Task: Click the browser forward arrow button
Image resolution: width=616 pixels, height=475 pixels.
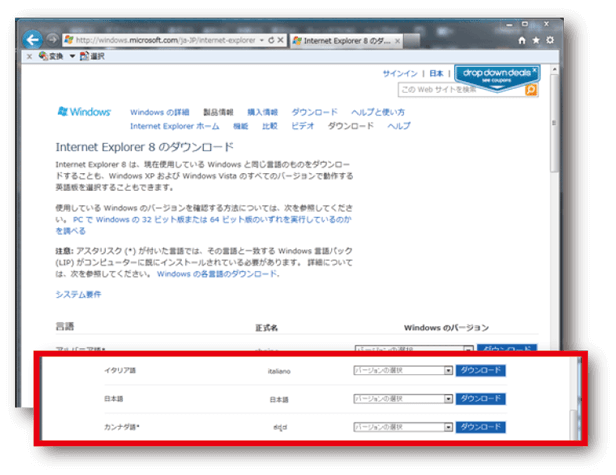Action: coord(51,40)
